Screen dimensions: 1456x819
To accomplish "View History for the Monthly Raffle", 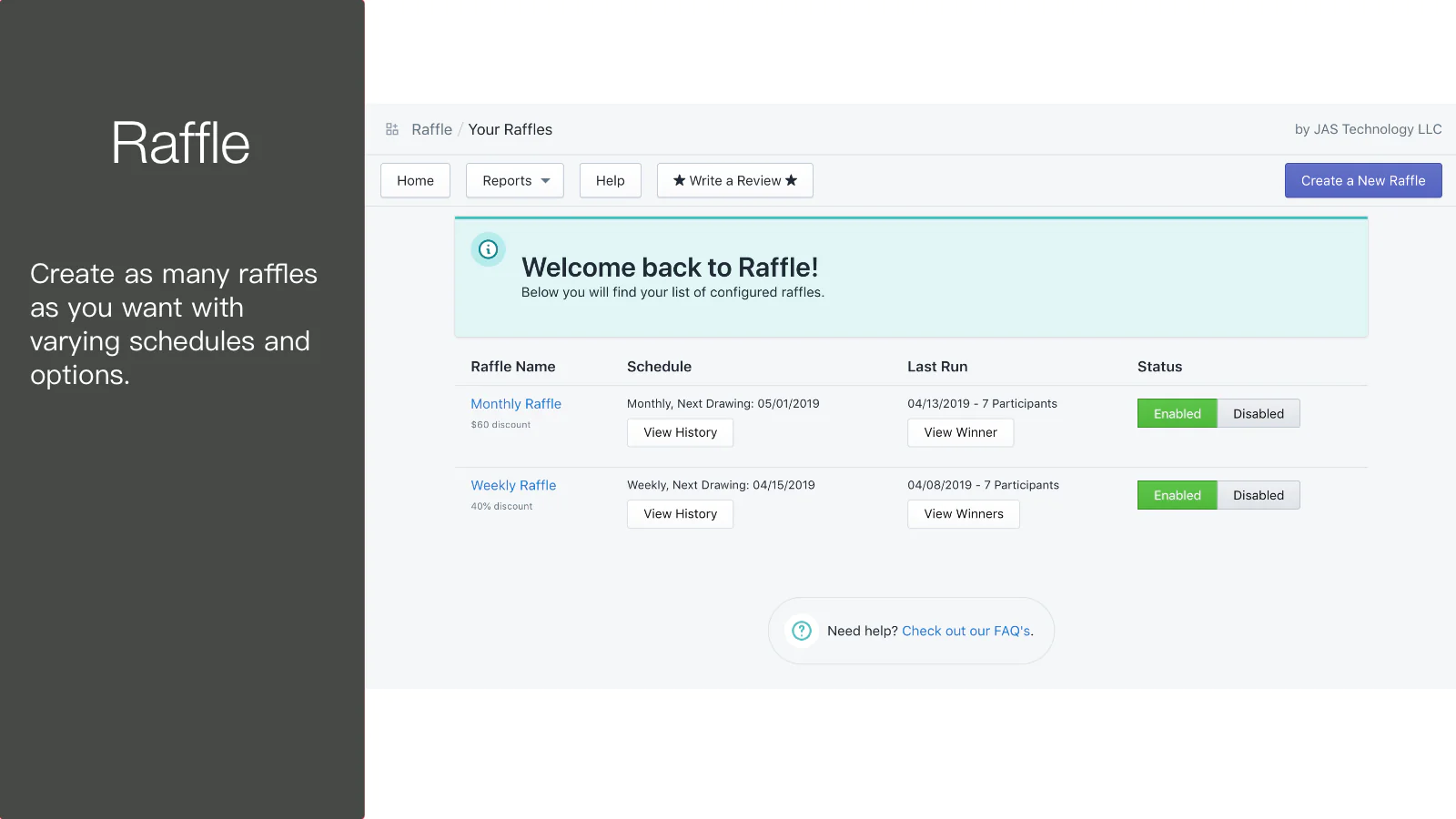I will (680, 432).
